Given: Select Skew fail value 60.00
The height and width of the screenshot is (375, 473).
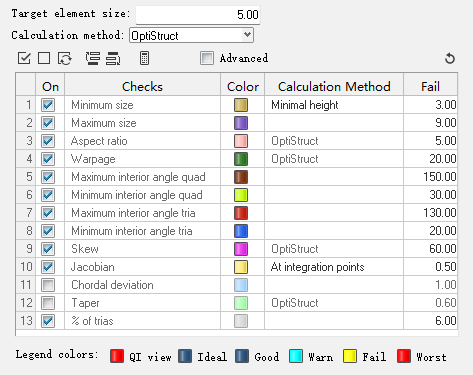Looking at the screenshot, I should [430, 249].
